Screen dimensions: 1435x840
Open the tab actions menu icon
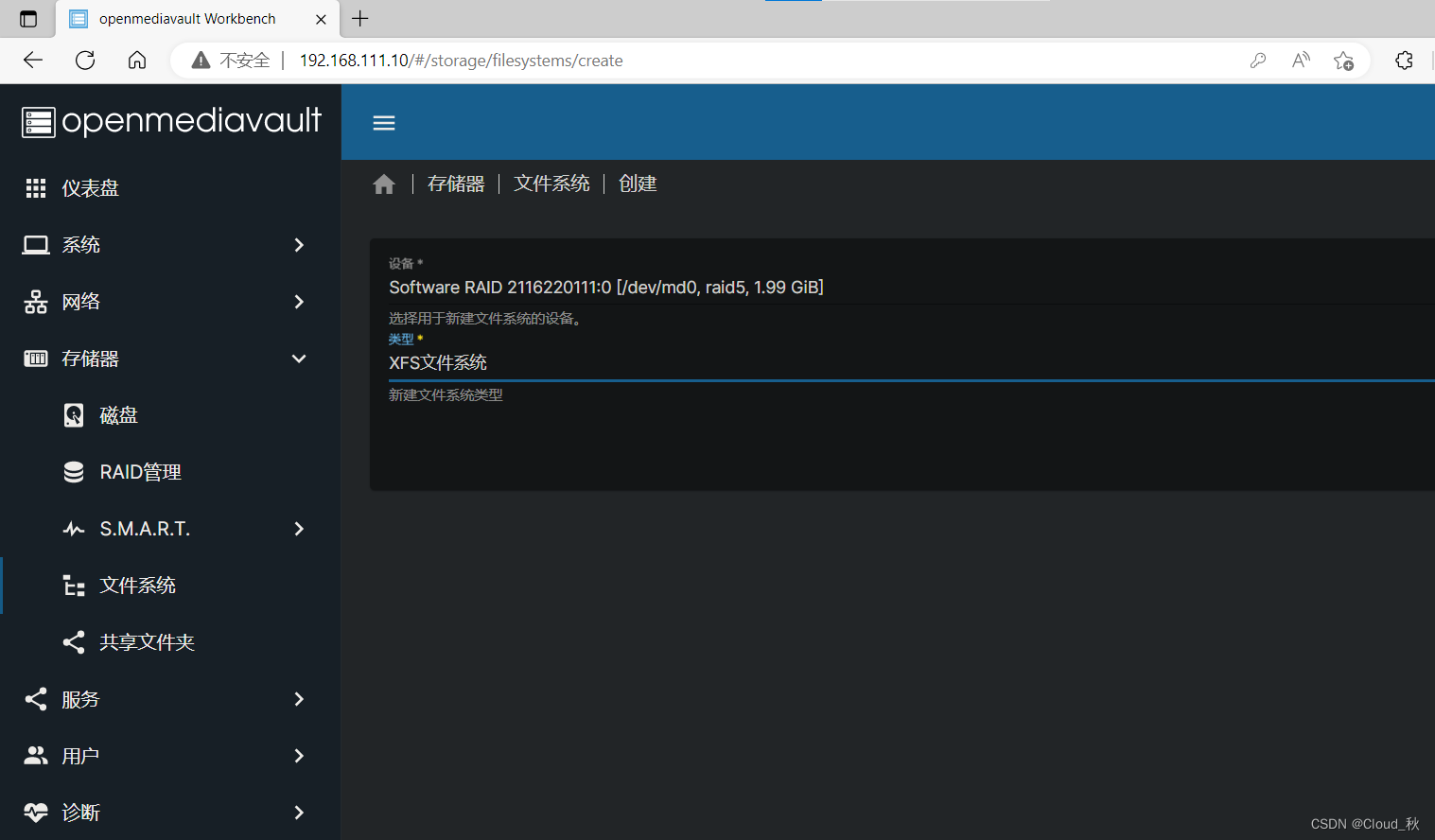(28, 19)
